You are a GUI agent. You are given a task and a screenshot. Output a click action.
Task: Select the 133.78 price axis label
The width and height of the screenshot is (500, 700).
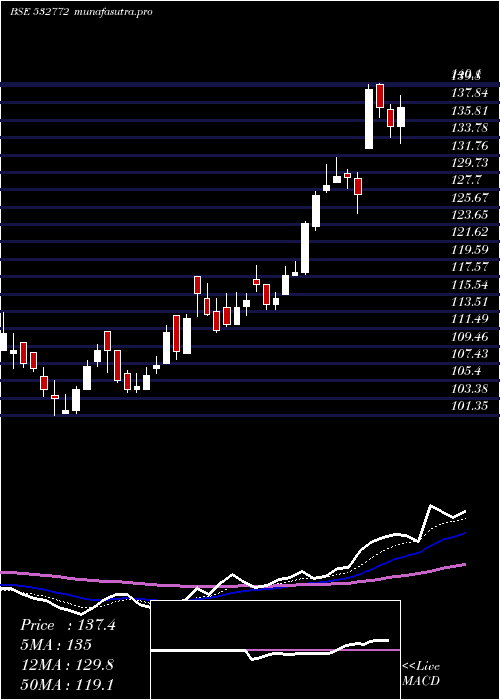tap(469, 128)
